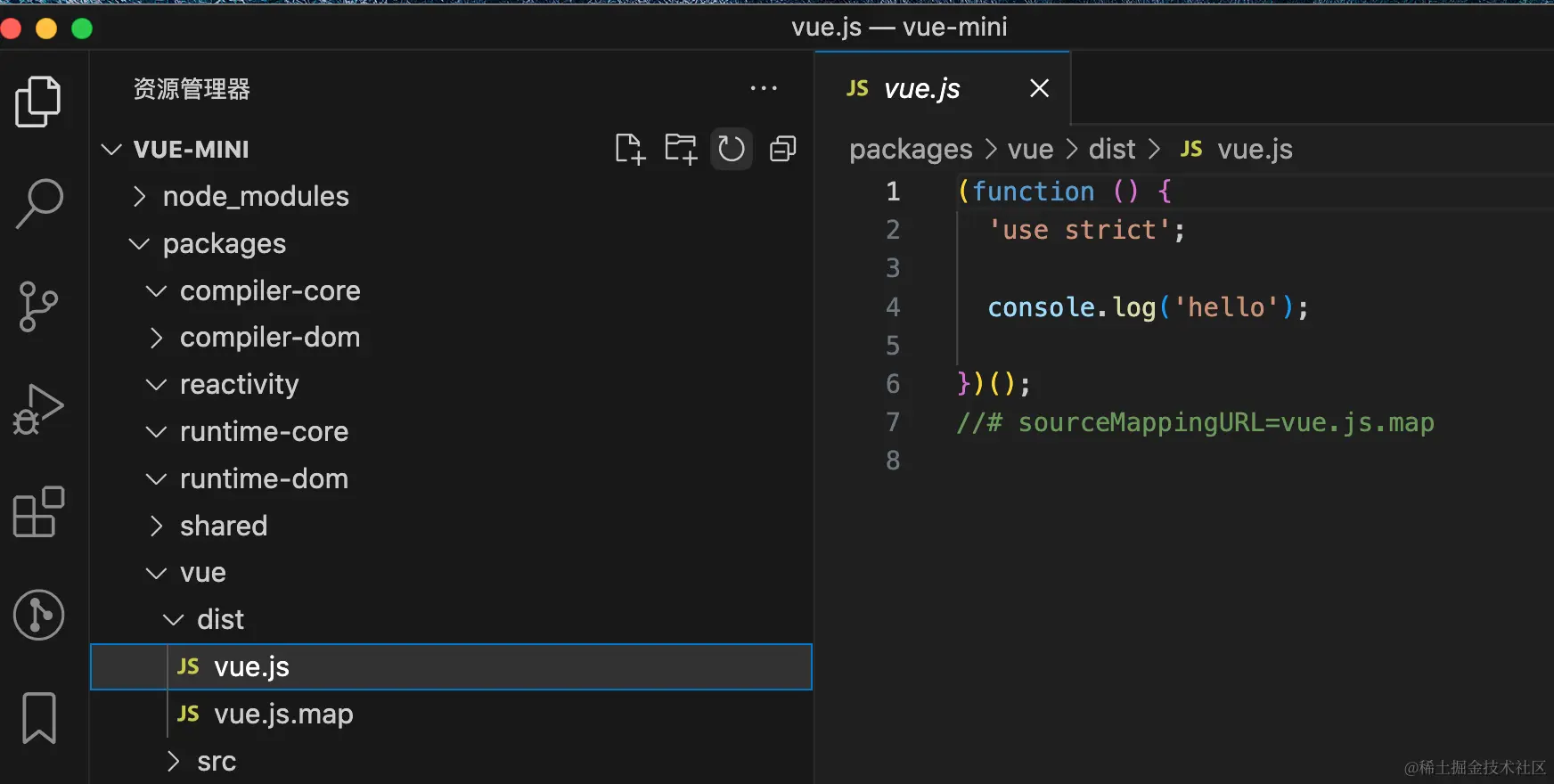Expand the src folder

pos(174,762)
